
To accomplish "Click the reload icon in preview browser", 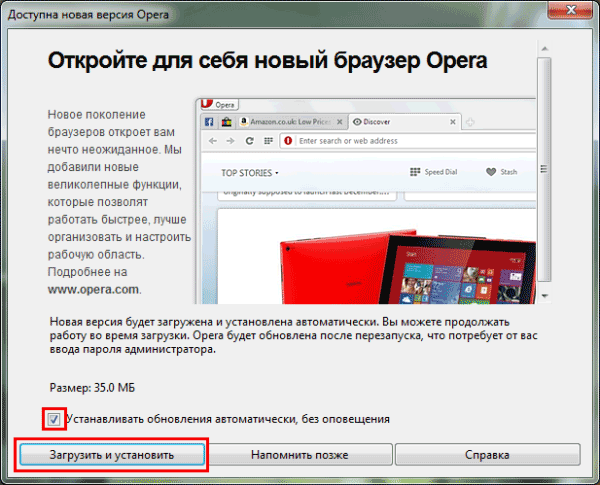I will (x=249, y=141).
